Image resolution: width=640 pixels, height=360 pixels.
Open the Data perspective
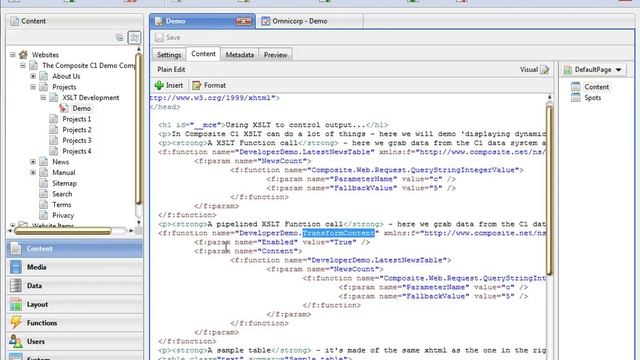coord(75,286)
